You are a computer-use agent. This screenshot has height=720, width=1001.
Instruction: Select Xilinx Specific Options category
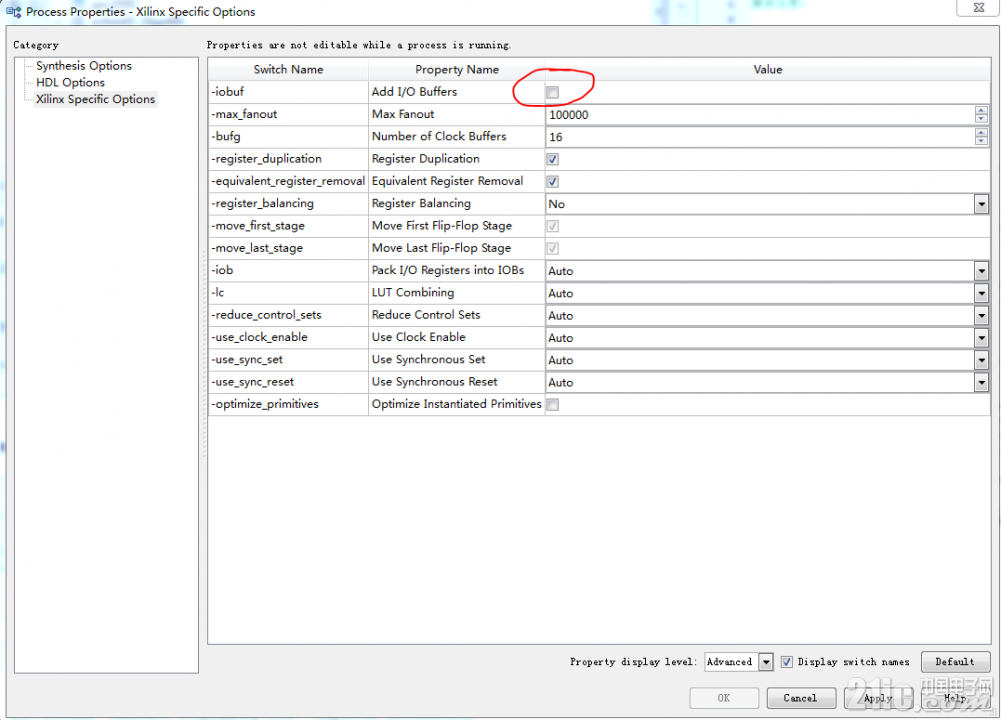pyautogui.click(x=95, y=99)
